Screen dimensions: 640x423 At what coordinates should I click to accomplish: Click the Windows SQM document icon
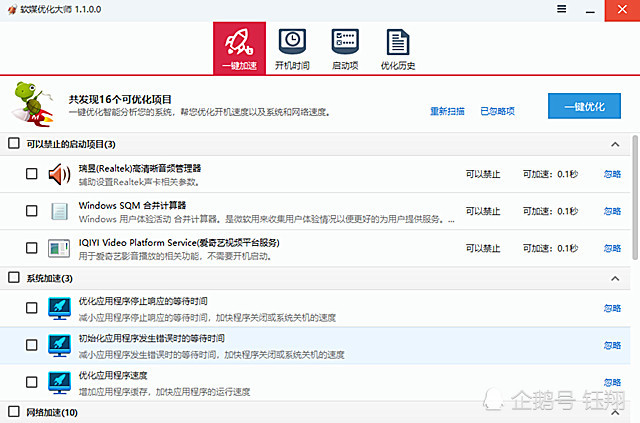coord(60,212)
